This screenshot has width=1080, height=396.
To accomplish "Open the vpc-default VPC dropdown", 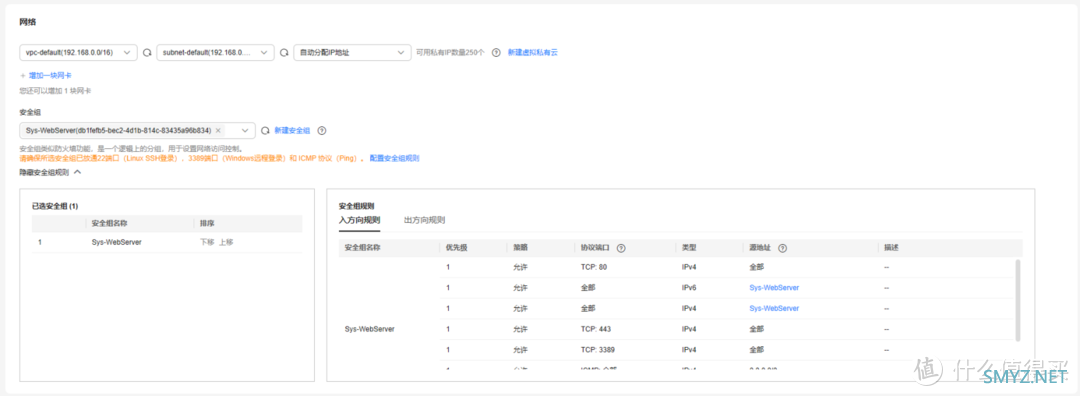I will (78, 52).
